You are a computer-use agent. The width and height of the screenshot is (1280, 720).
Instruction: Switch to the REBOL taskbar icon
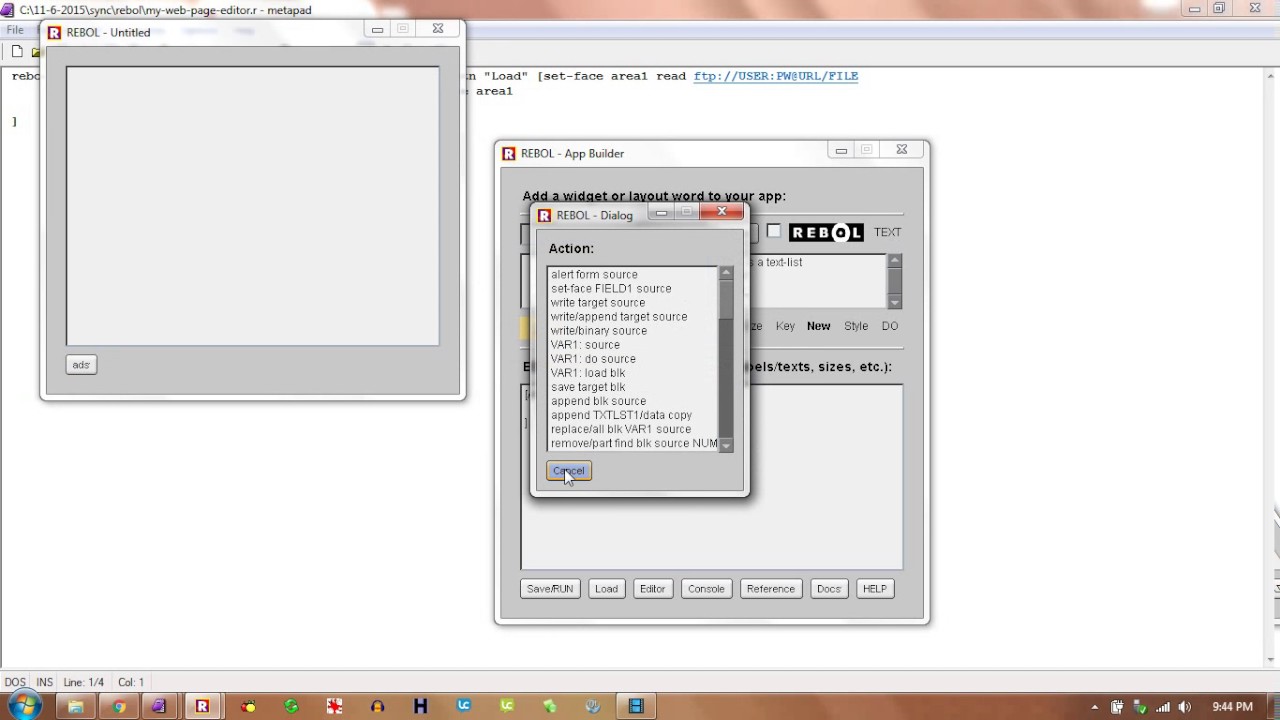[x=202, y=706]
